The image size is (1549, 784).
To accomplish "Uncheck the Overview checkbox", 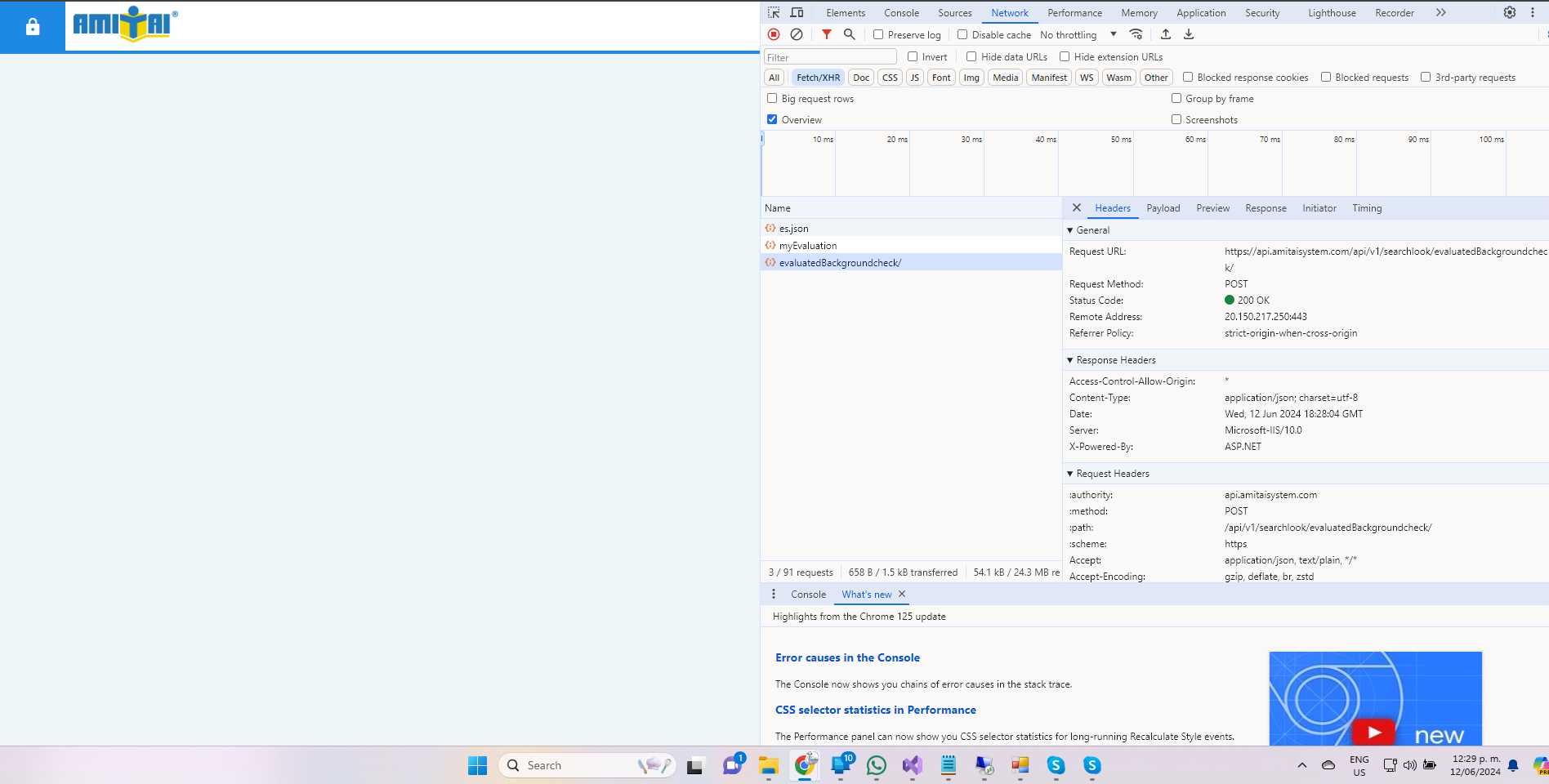I will coord(772,119).
